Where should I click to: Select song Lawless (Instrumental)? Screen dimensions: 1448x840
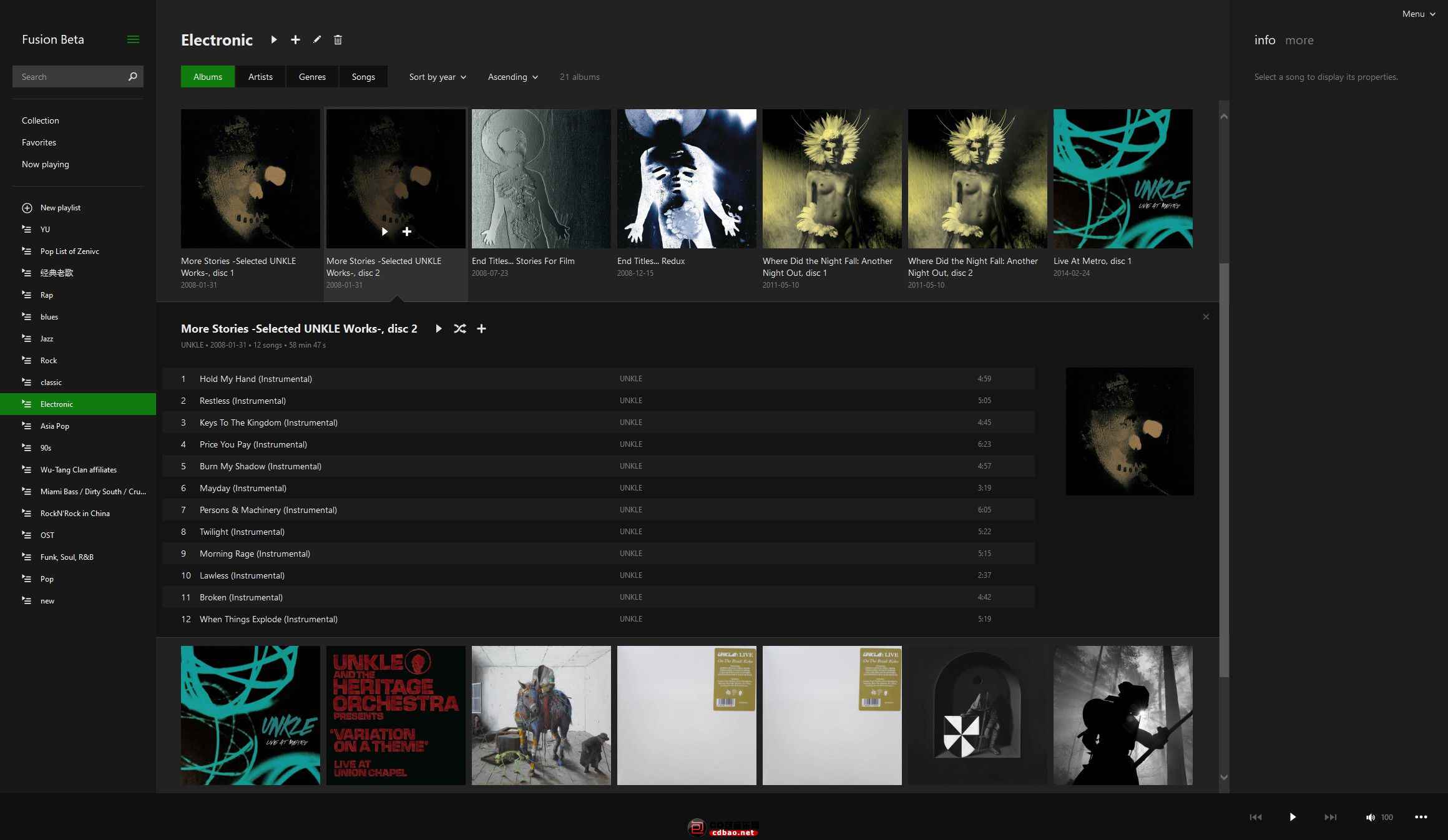(599, 575)
